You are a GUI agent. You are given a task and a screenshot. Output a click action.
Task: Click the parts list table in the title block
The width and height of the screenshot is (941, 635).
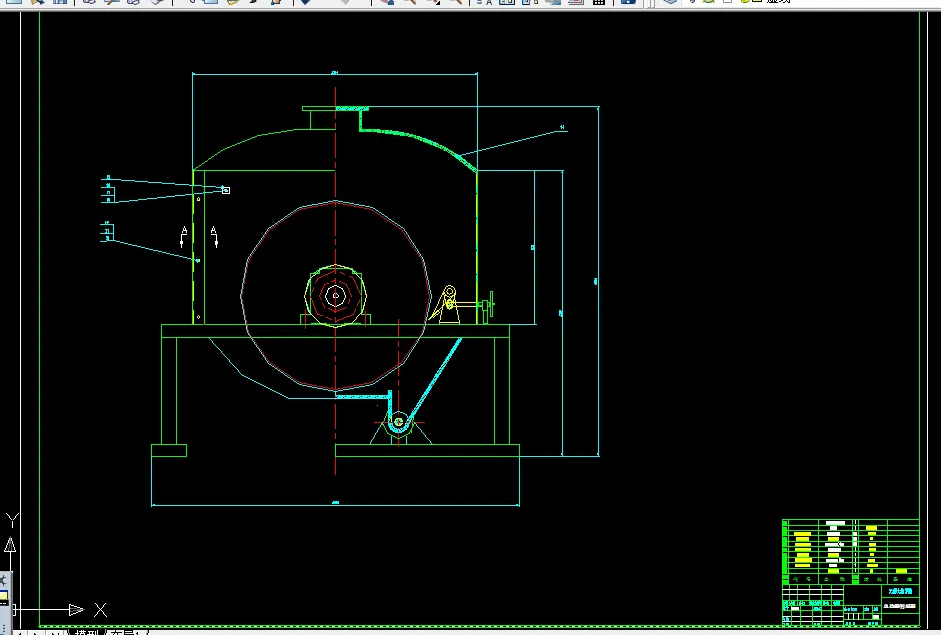pyautogui.click(x=851, y=552)
